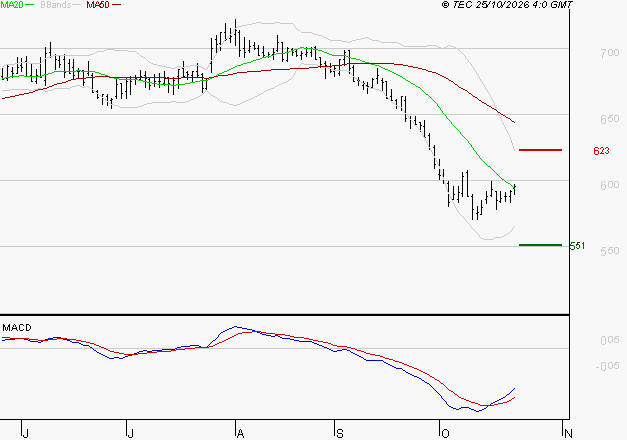Click the green support line at 551
627x440 pixels.
click(540, 245)
